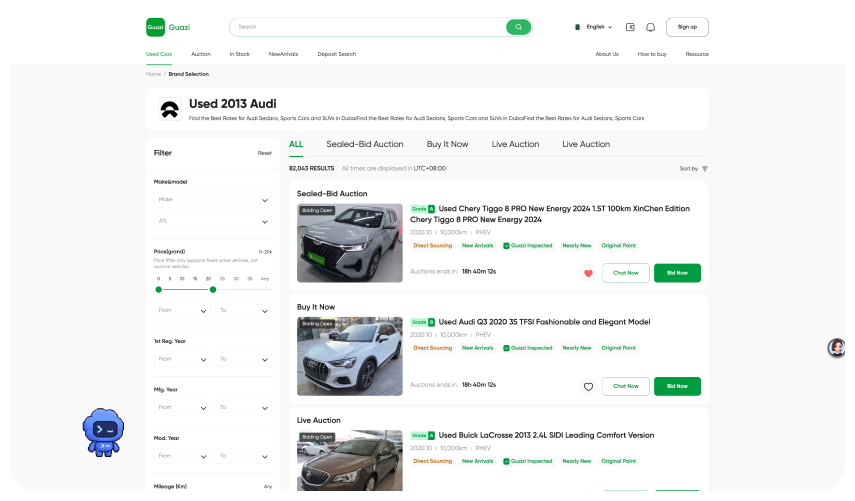
Task: Go to Home breadcrumb
Action: click(x=153, y=74)
